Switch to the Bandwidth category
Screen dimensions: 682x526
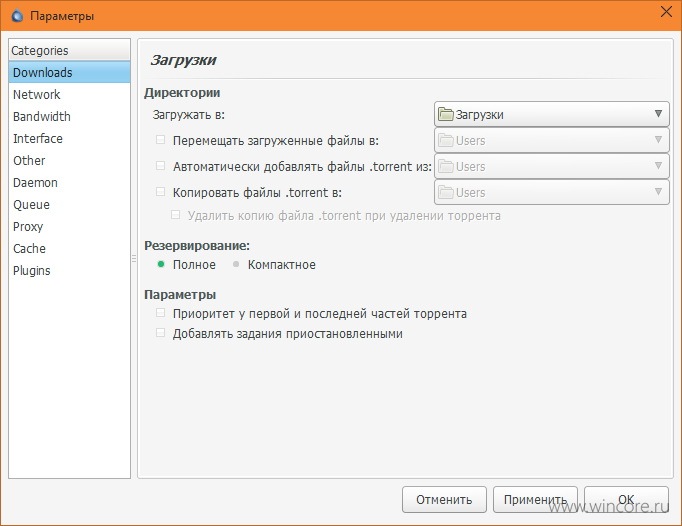click(x=69, y=117)
